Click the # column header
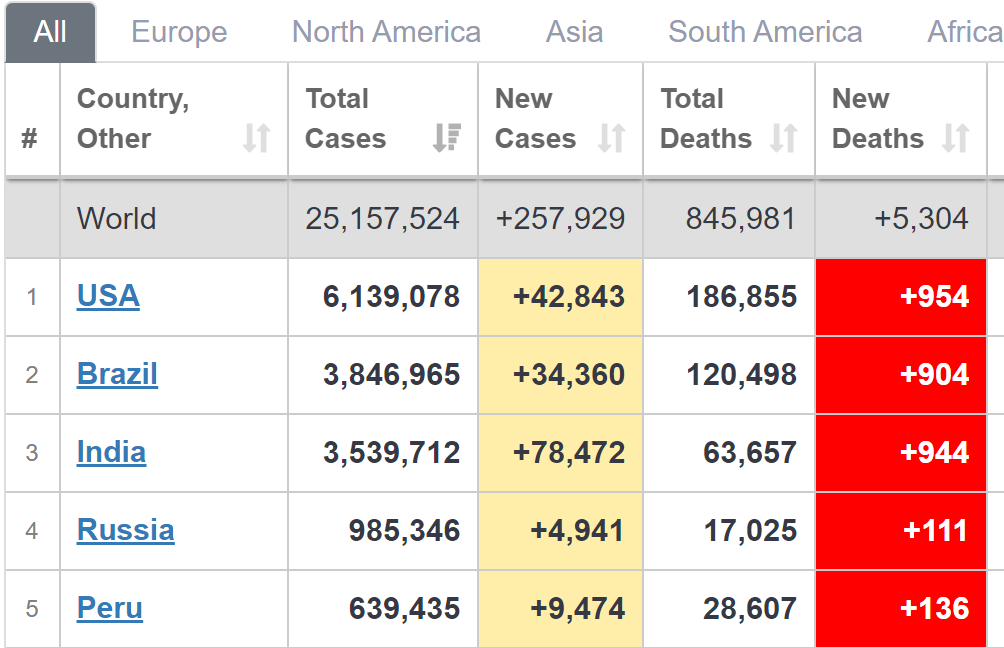The width and height of the screenshot is (1004, 648). pyautogui.click(x=29, y=138)
